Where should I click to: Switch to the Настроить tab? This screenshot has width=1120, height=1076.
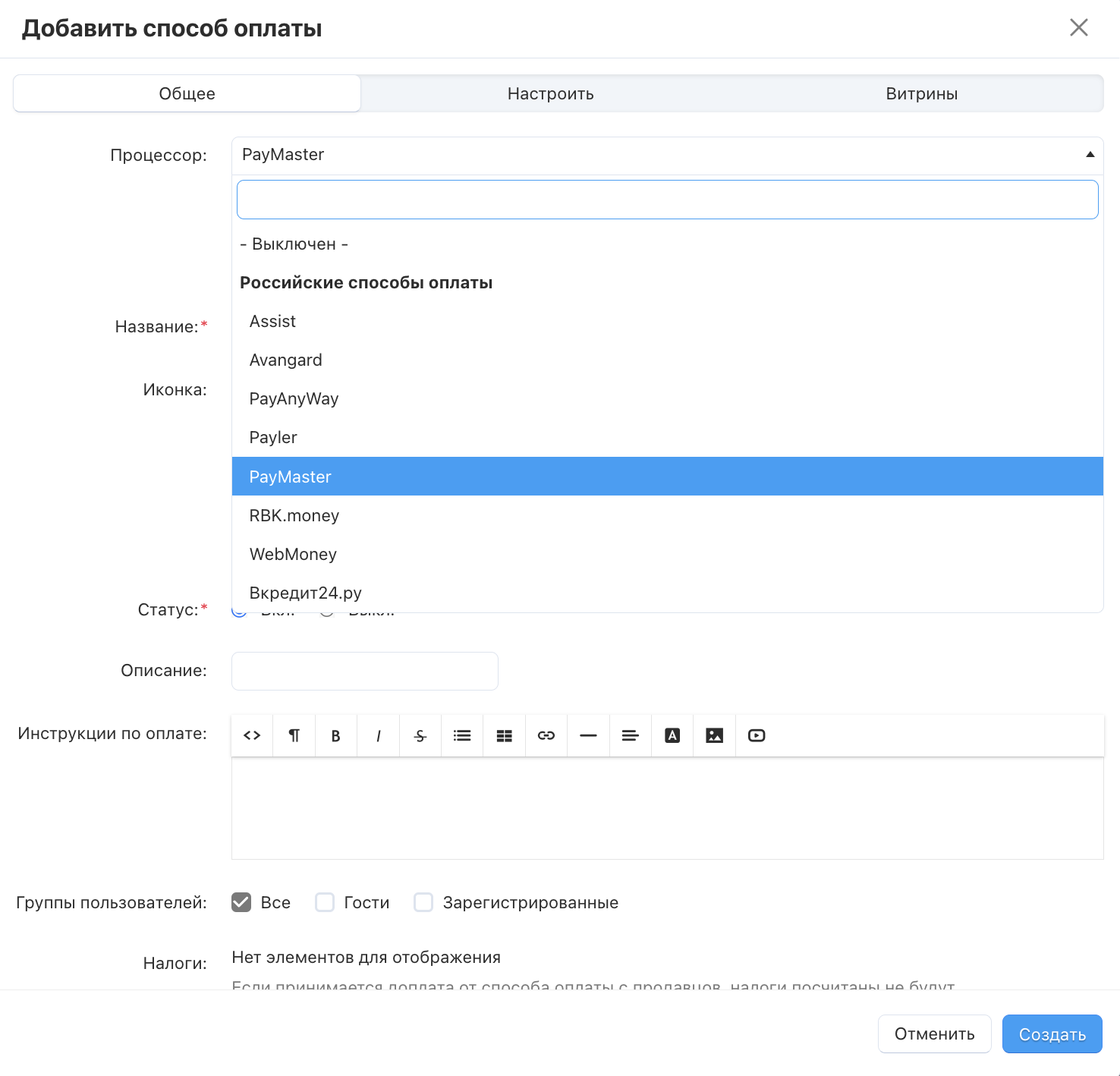pyautogui.click(x=550, y=94)
